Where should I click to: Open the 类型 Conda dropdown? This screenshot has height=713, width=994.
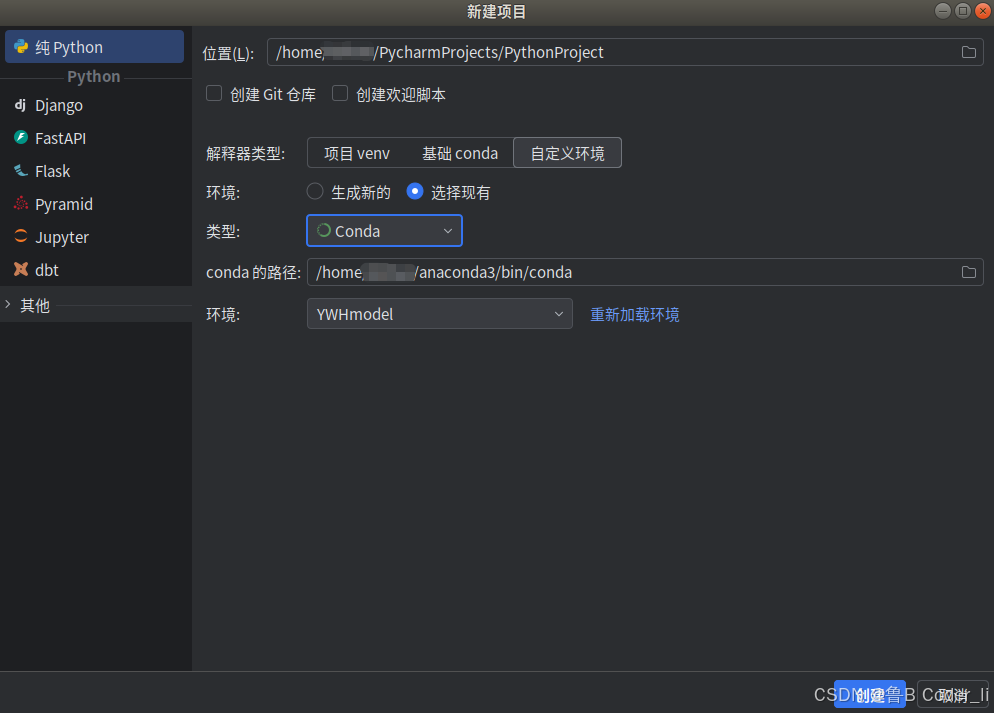click(x=384, y=231)
